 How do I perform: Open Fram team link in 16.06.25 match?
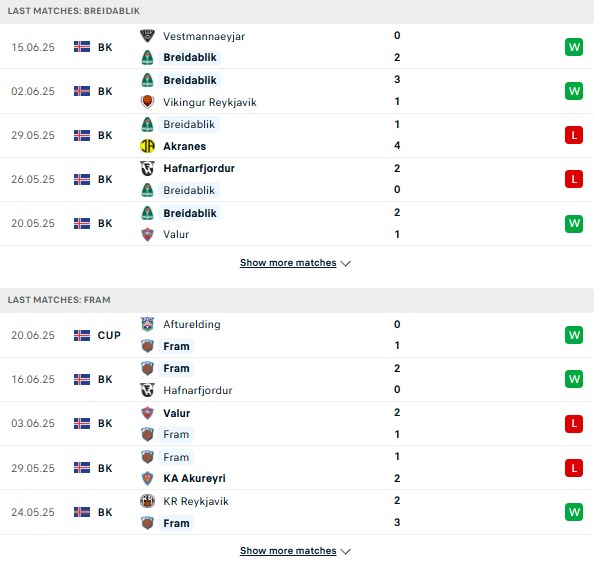pyautogui.click(x=176, y=368)
